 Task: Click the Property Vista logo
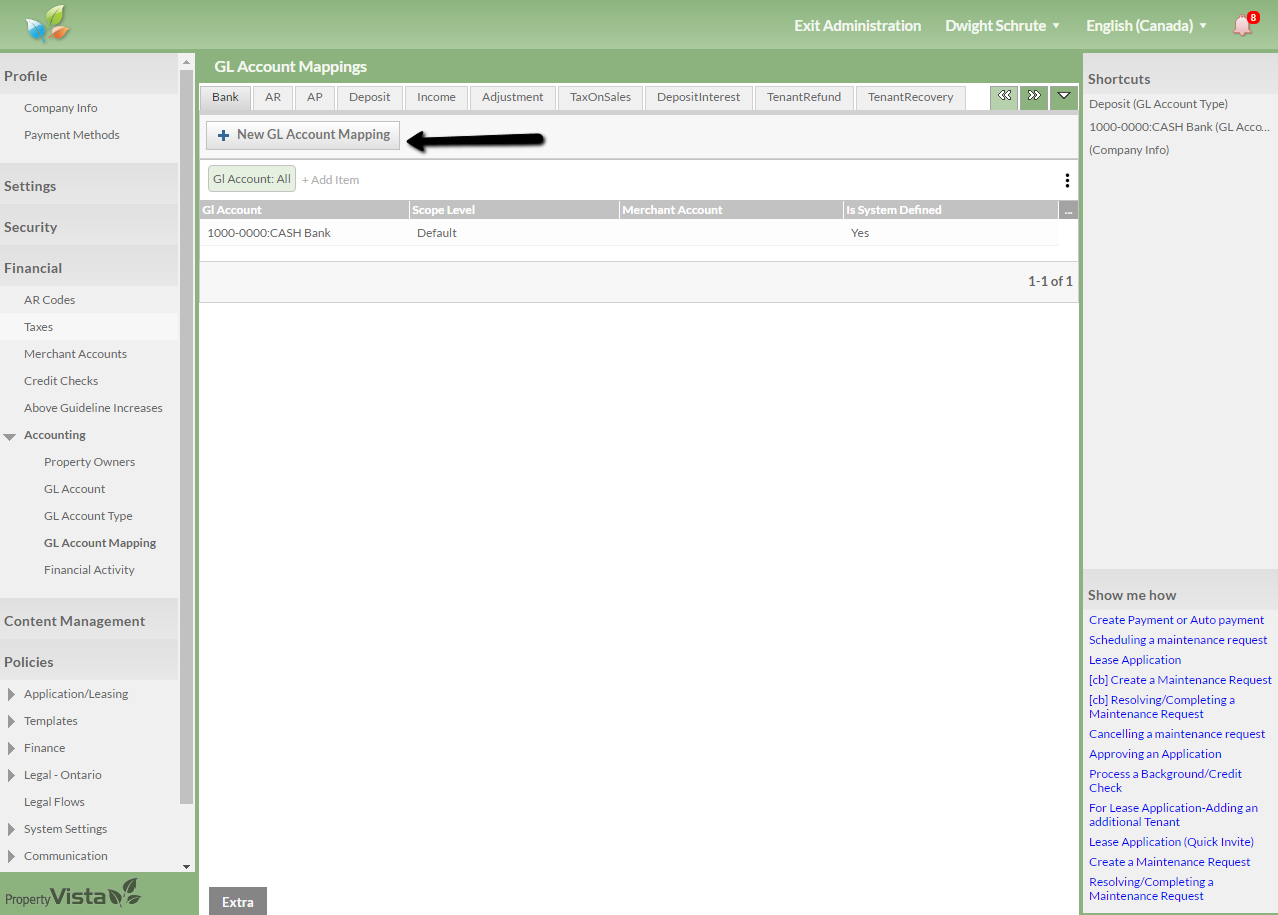(x=73, y=894)
